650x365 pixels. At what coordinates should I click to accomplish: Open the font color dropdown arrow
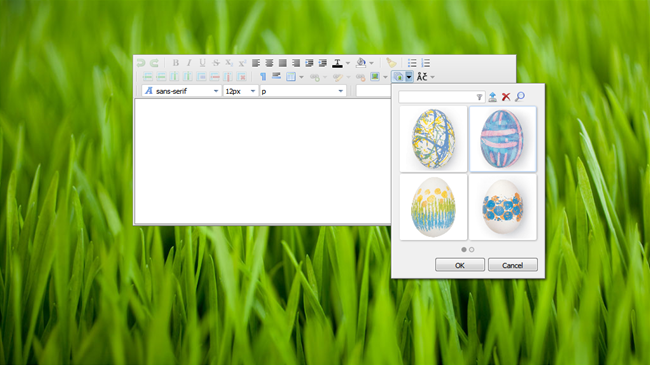pos(348,63)
